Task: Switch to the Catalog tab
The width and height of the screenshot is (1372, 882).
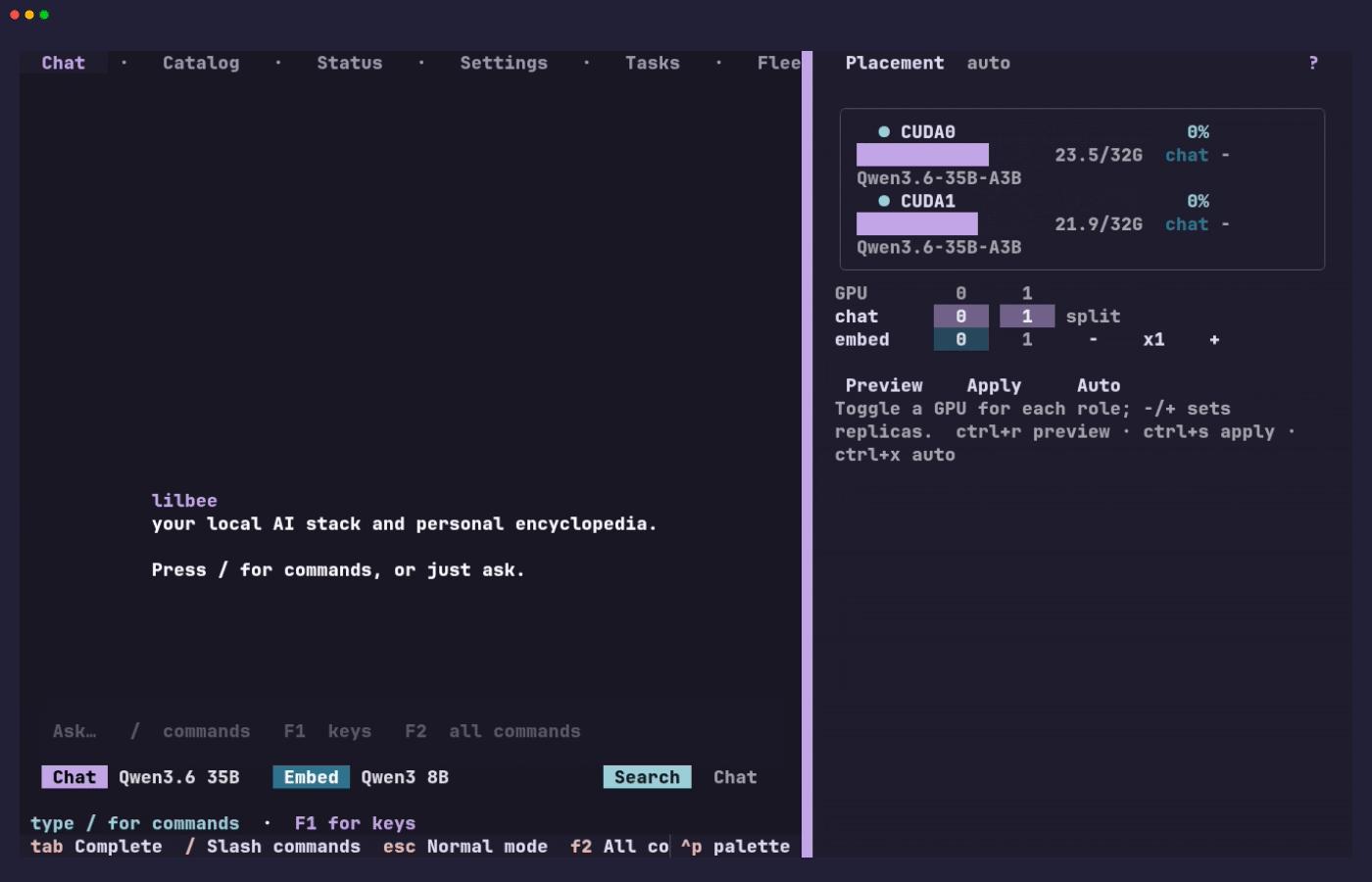Action: pyautogui.click(x=201, y=63)
